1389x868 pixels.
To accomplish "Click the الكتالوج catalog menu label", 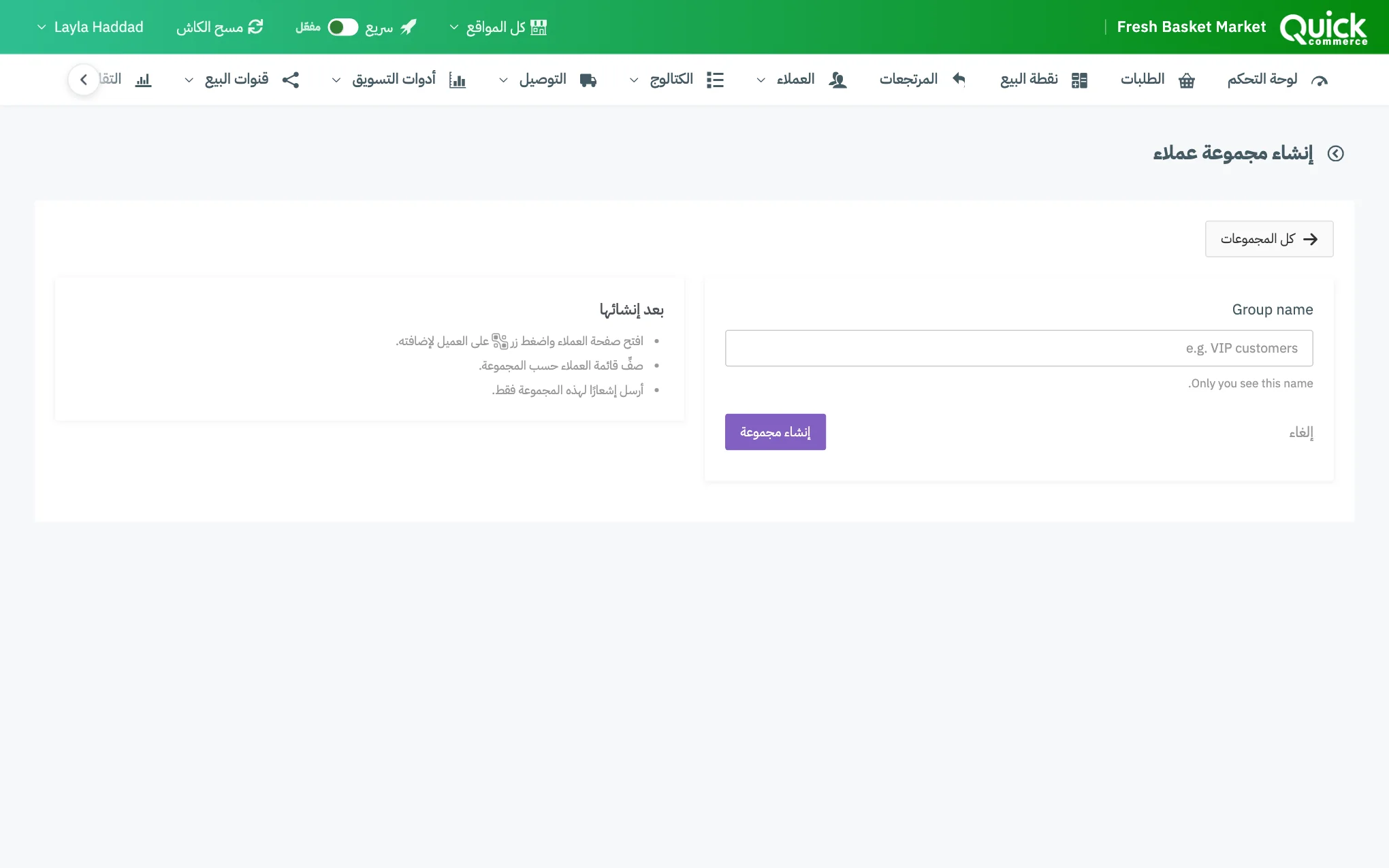I will [671, 80].
